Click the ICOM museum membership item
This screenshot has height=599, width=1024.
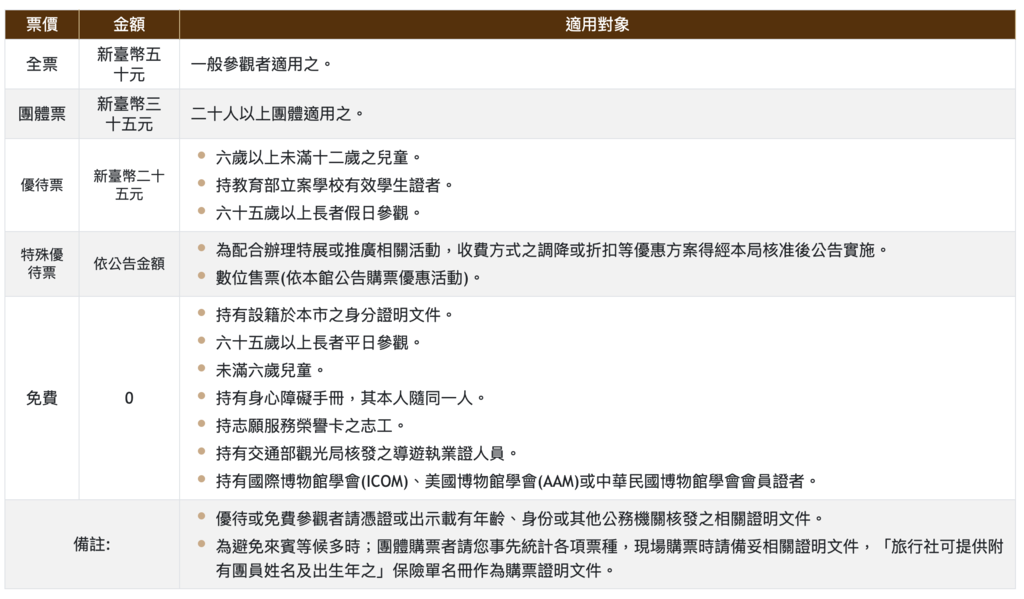coord(516,481)
